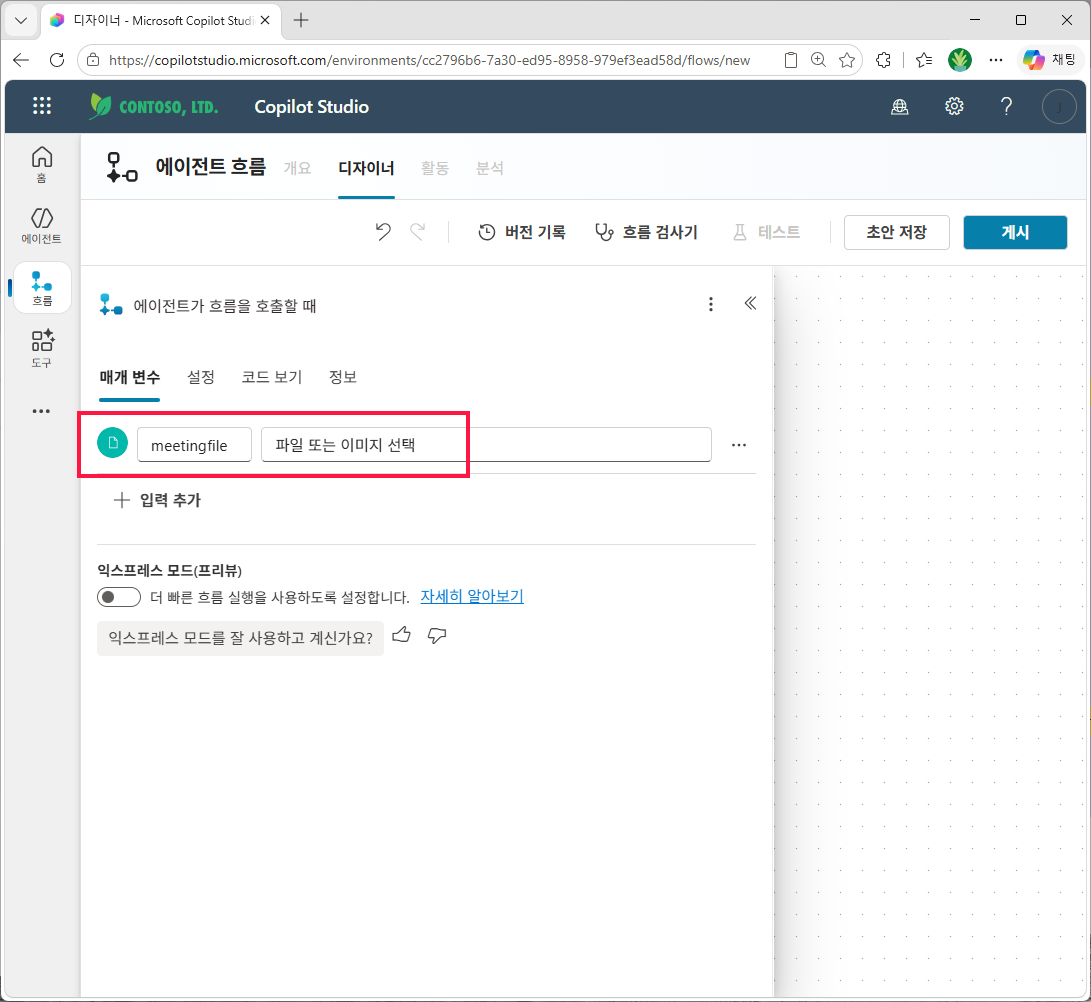This screenshot has width=1091, height=1002.
Task: Close the 디자이너 browser tab
Action: (x=265, y=20)
